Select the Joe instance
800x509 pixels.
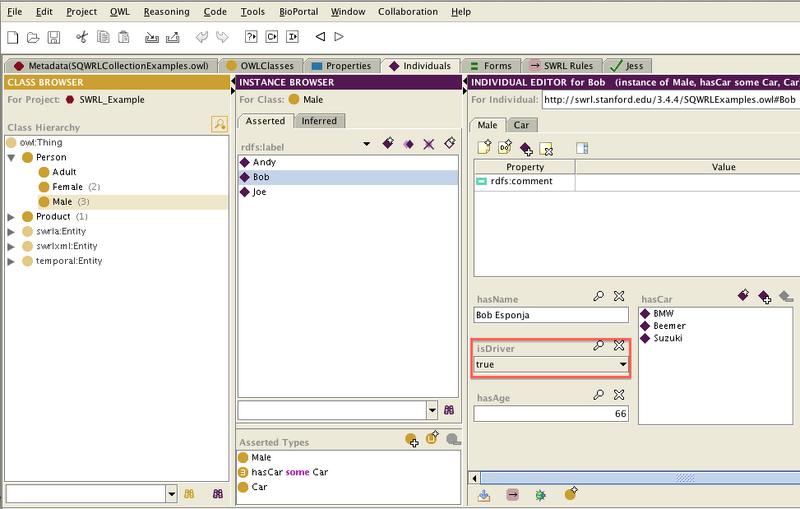point(348,192)
